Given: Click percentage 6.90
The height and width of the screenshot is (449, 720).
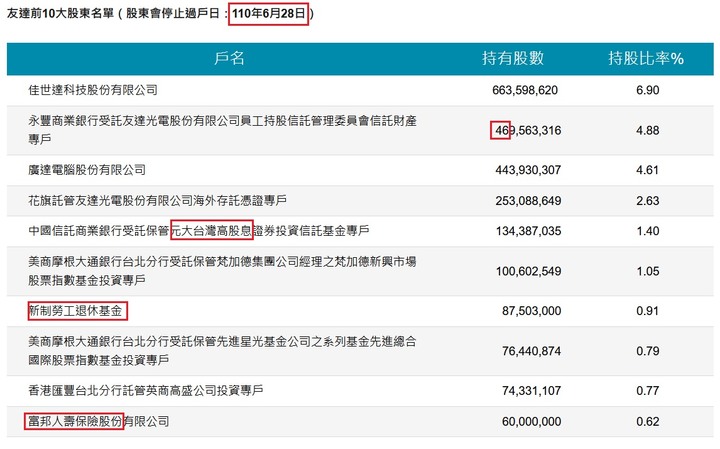Looking at the screenshot, I should pos(647,90).
